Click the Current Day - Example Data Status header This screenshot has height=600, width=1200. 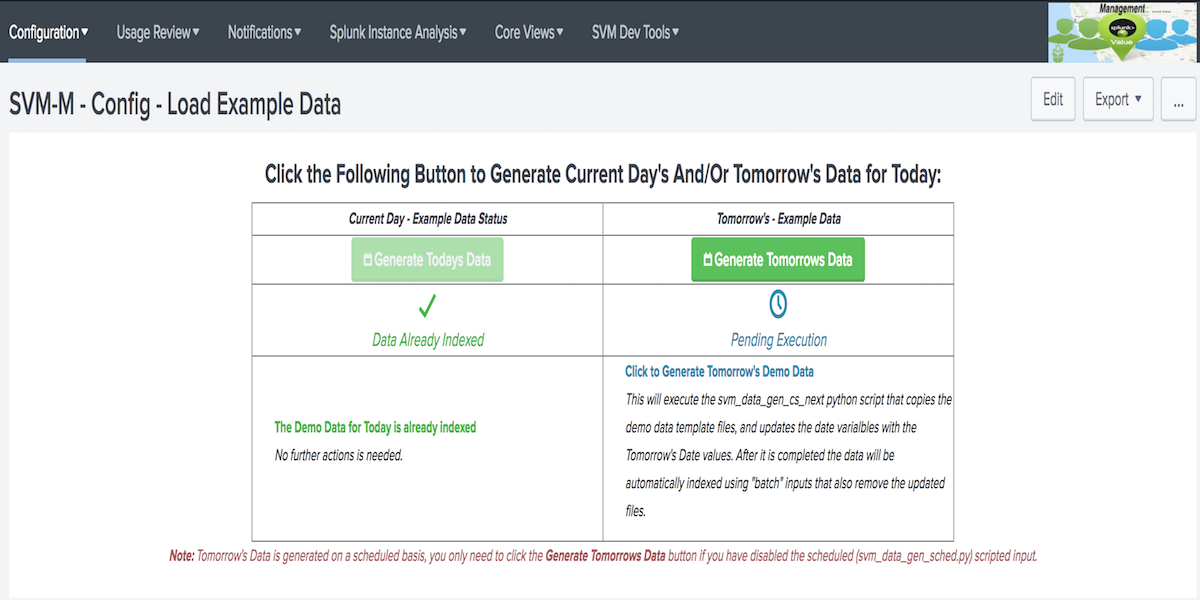[427, 218]
